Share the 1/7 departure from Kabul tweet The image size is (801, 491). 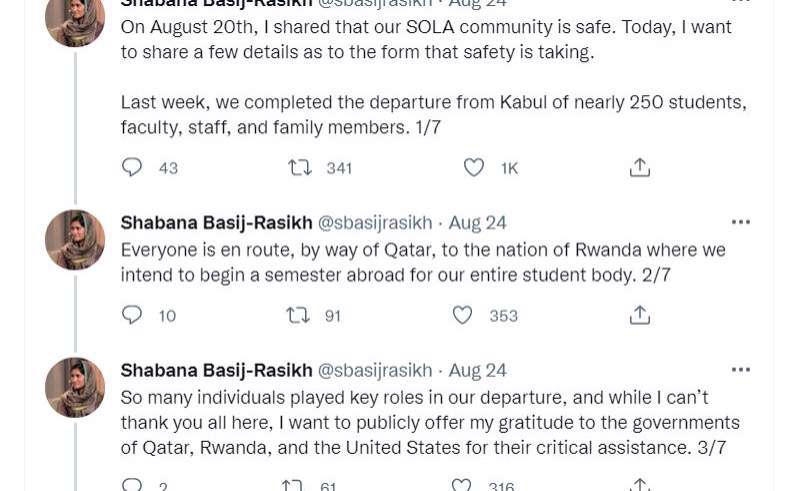(x=640, y=168)
